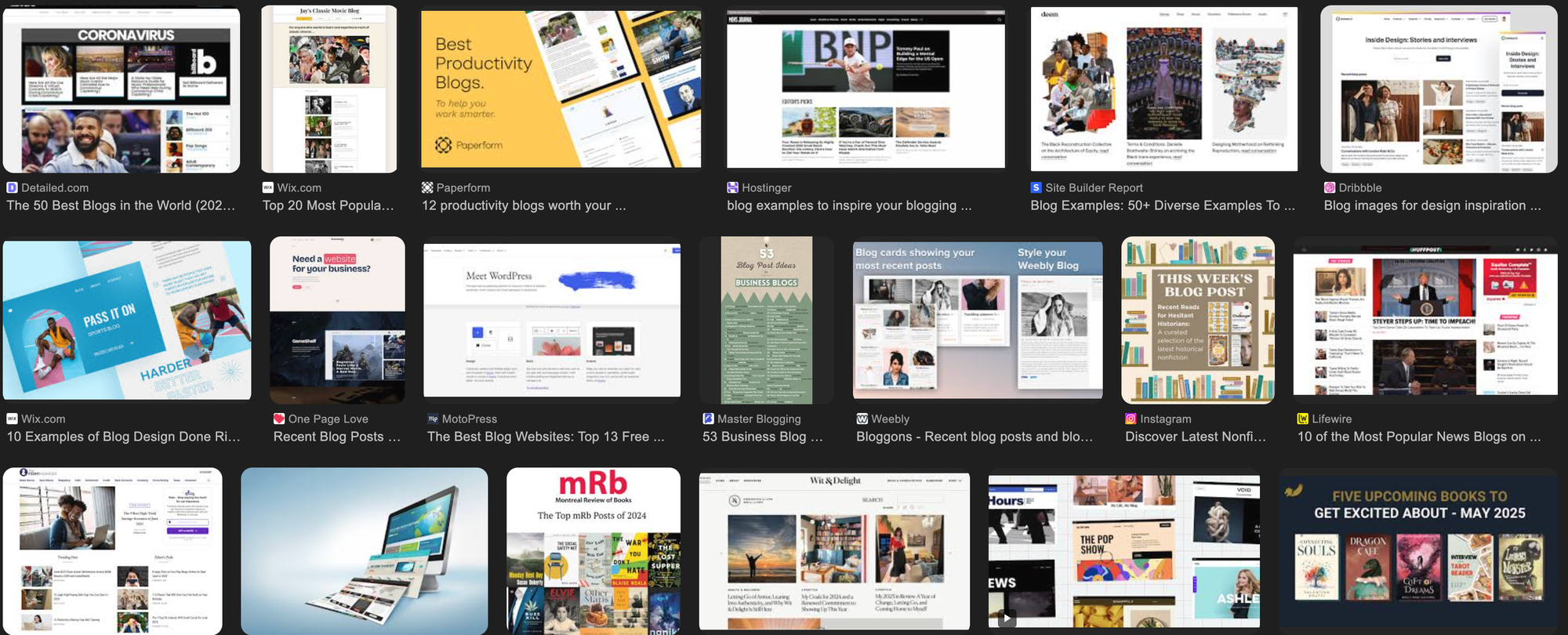
Task: Click the Wix.com favicon under the movie blog image
Action: 267,187
